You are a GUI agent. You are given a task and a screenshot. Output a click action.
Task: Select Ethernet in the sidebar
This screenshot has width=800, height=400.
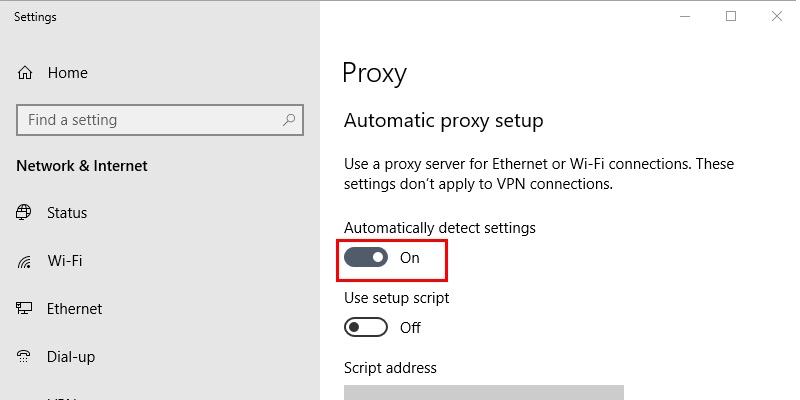pyautogui.click(x=74, y=309)
